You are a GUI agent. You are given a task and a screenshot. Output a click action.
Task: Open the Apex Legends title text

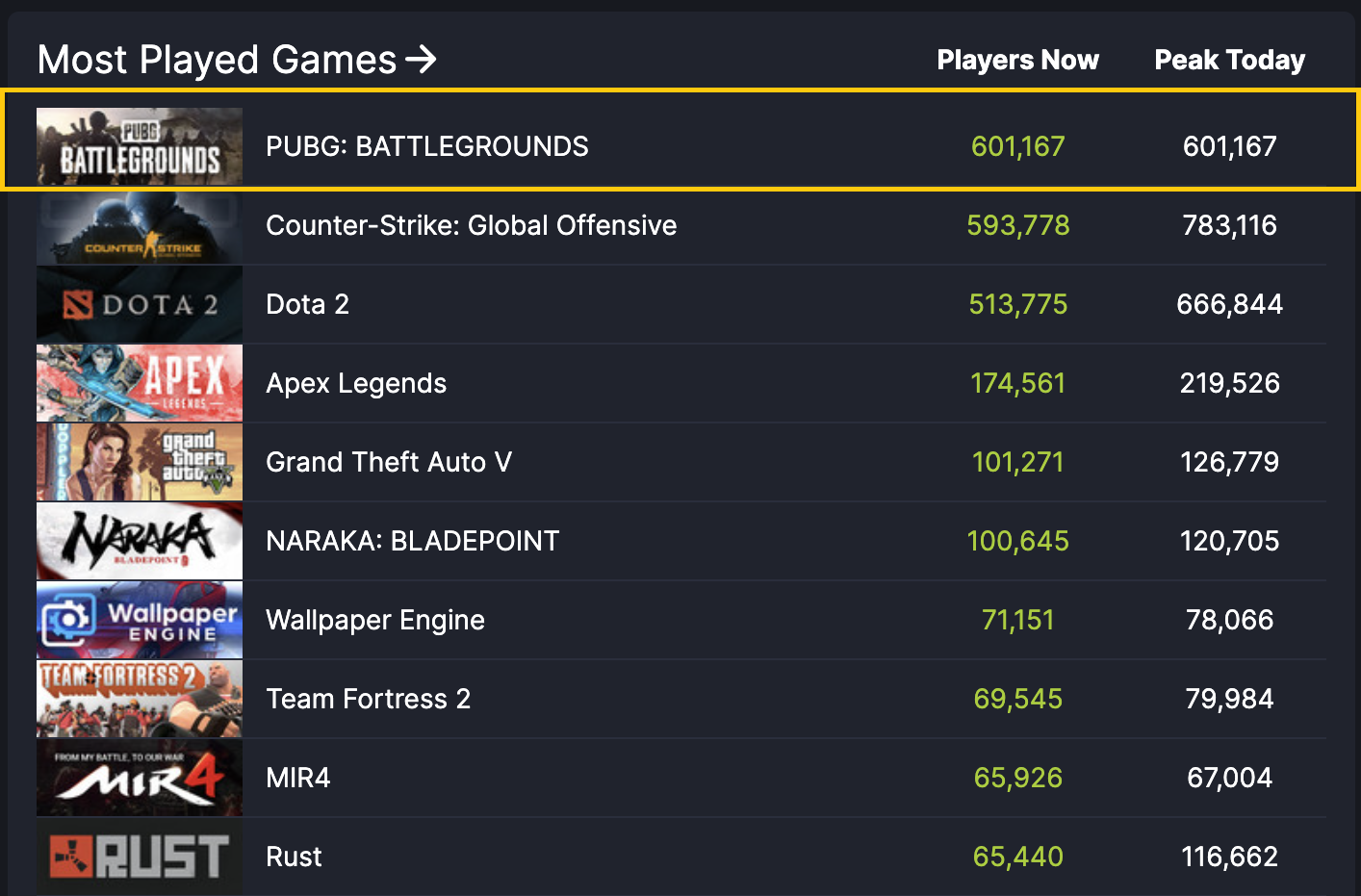[x=356, y=383]
